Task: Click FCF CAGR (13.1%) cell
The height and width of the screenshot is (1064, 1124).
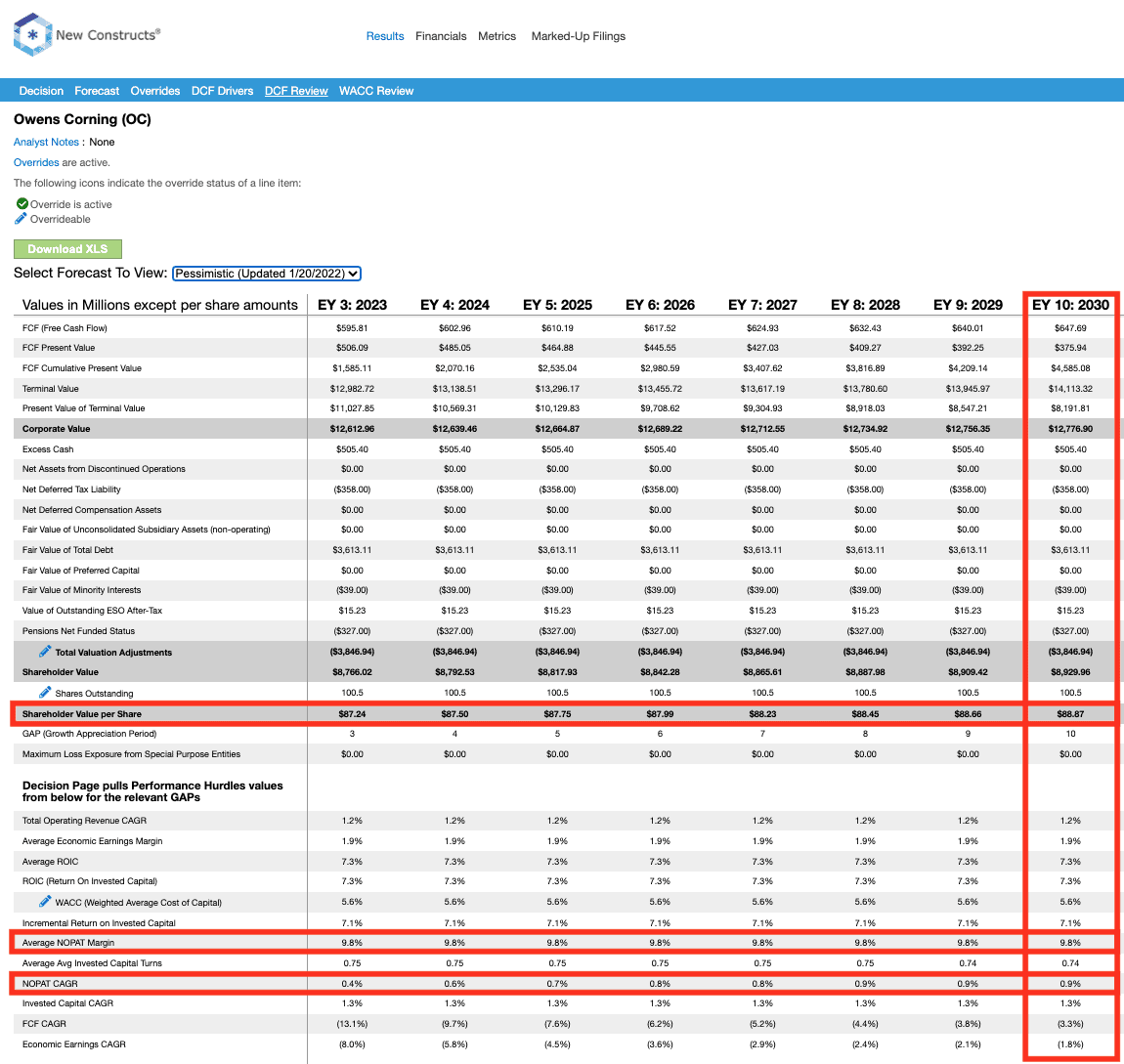Action: (352, 1024)
